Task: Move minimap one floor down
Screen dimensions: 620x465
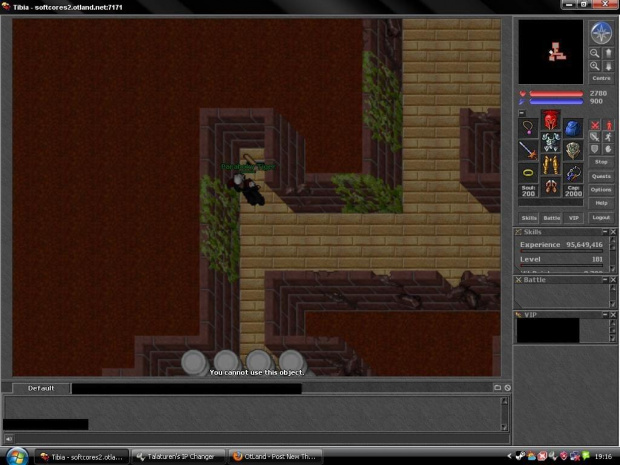Action: point(608,66)
